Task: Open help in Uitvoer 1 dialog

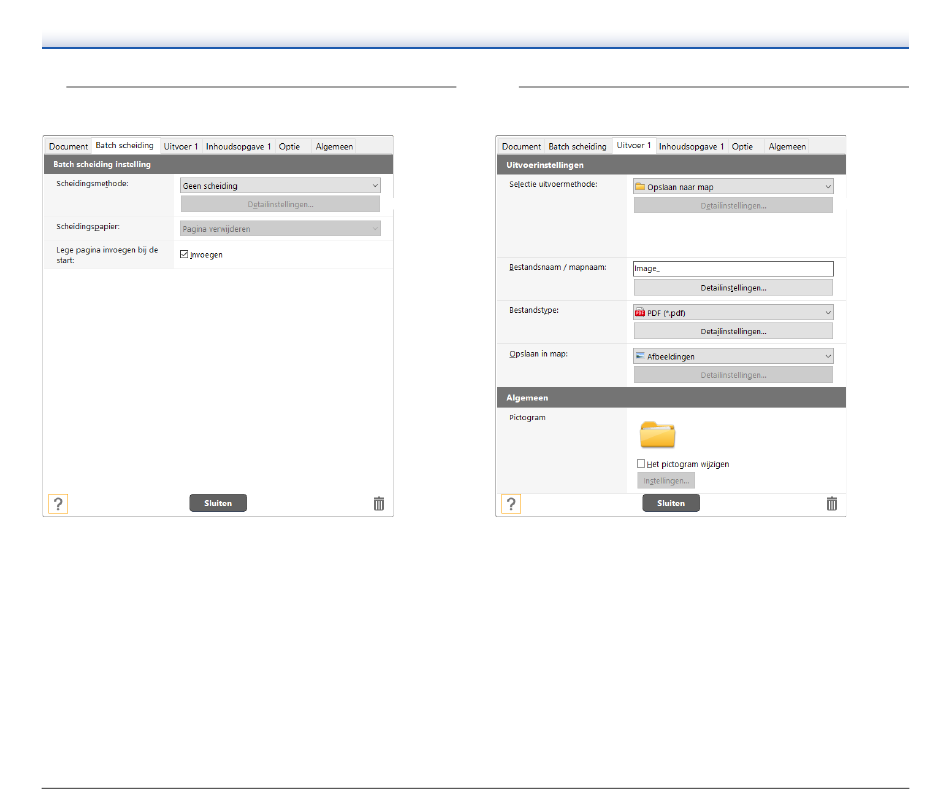Action: click(511, 504)
